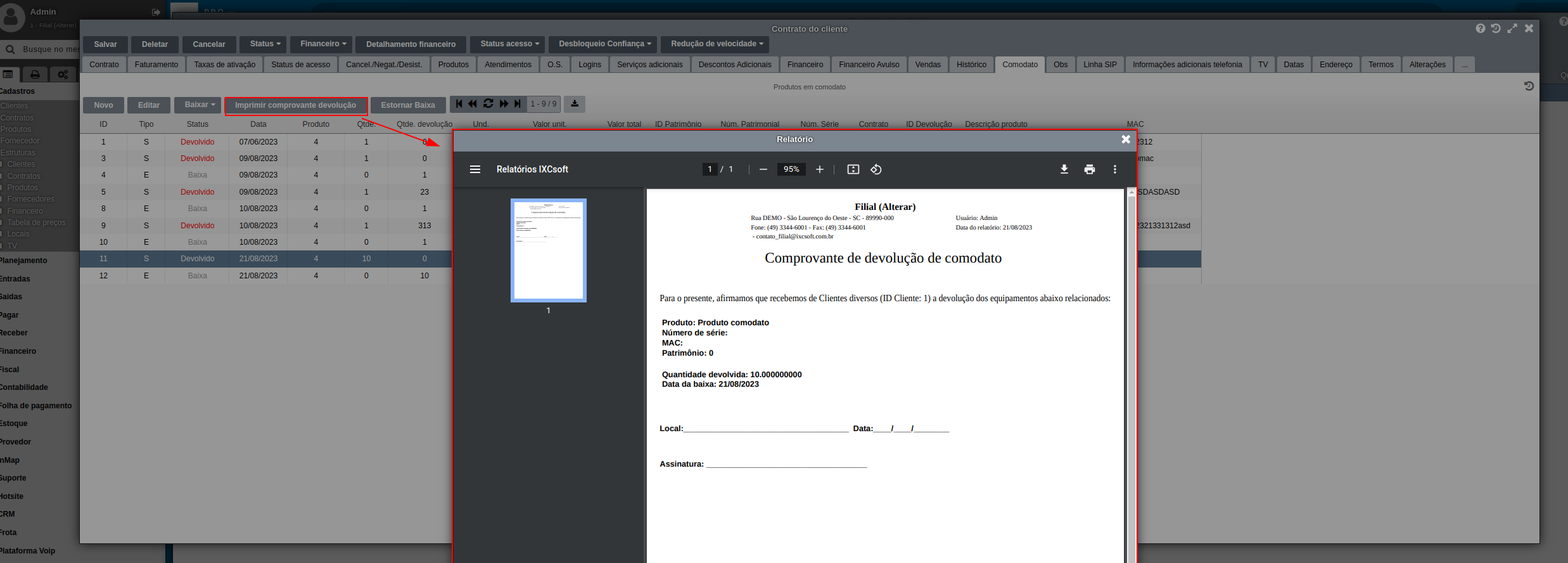Open the Financeiro Avulso tab
1568x563 pixels.
(869, 65)
